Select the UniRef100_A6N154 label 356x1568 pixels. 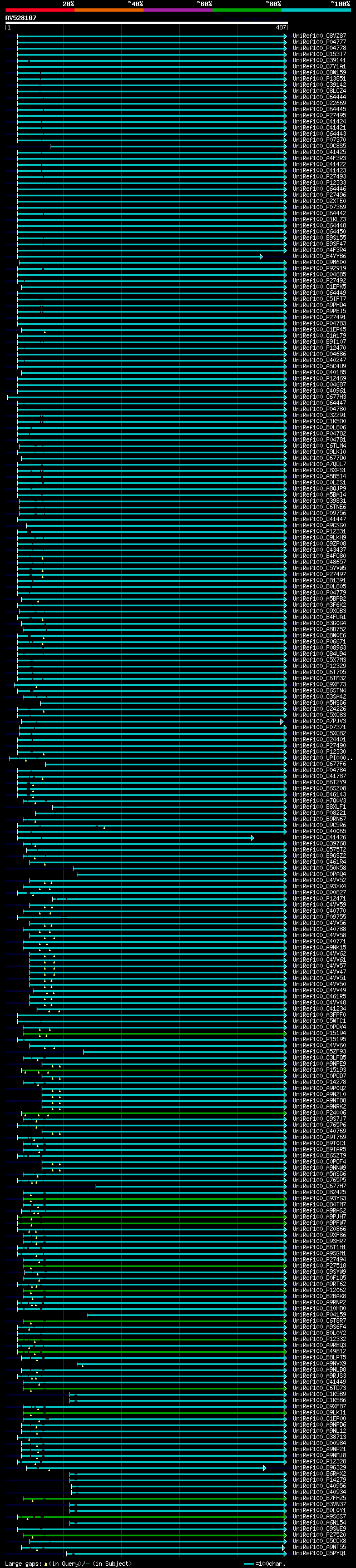pyautogui.click(x=319, y=1523)
